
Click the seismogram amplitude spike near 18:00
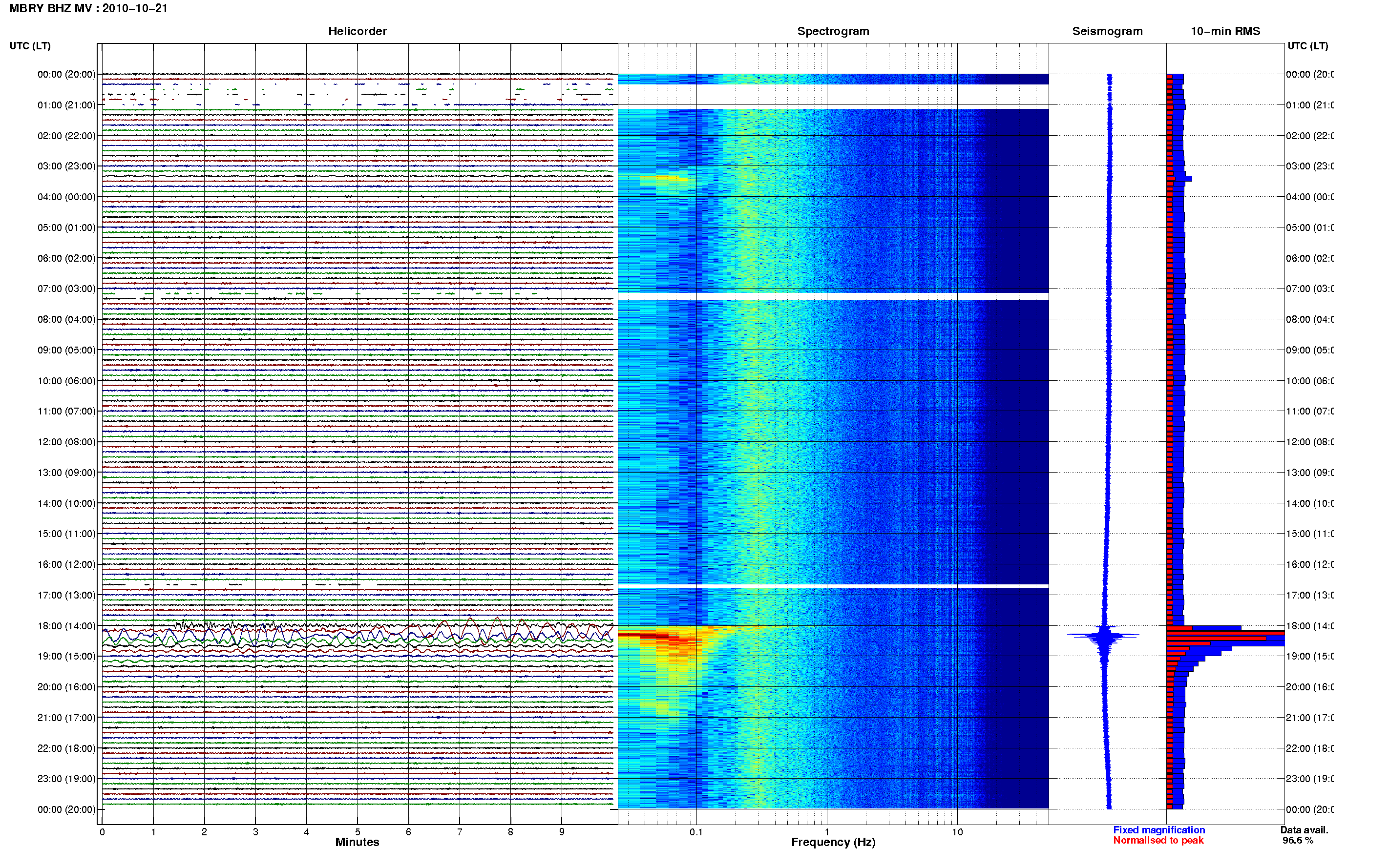click(x=1104, y=636)
